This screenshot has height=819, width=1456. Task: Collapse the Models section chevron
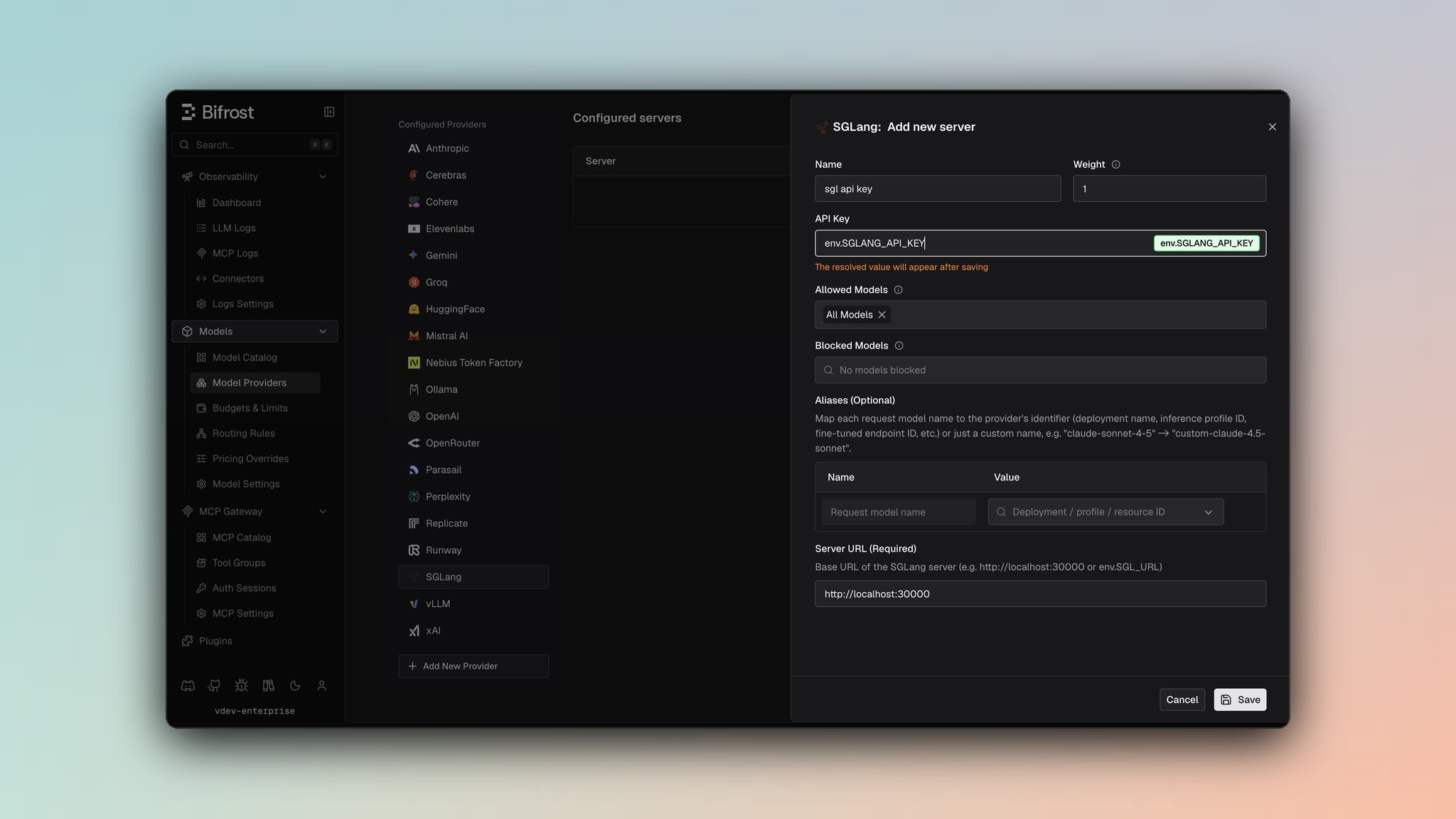coord(323,331)
